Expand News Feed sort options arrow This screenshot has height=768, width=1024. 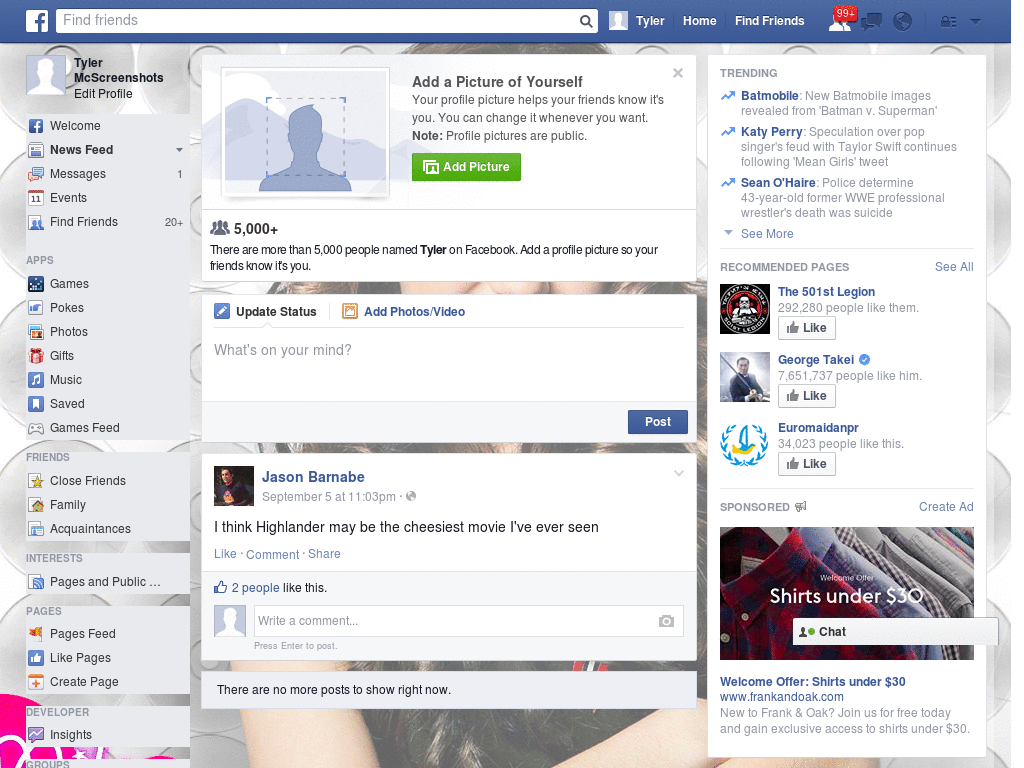179,150
